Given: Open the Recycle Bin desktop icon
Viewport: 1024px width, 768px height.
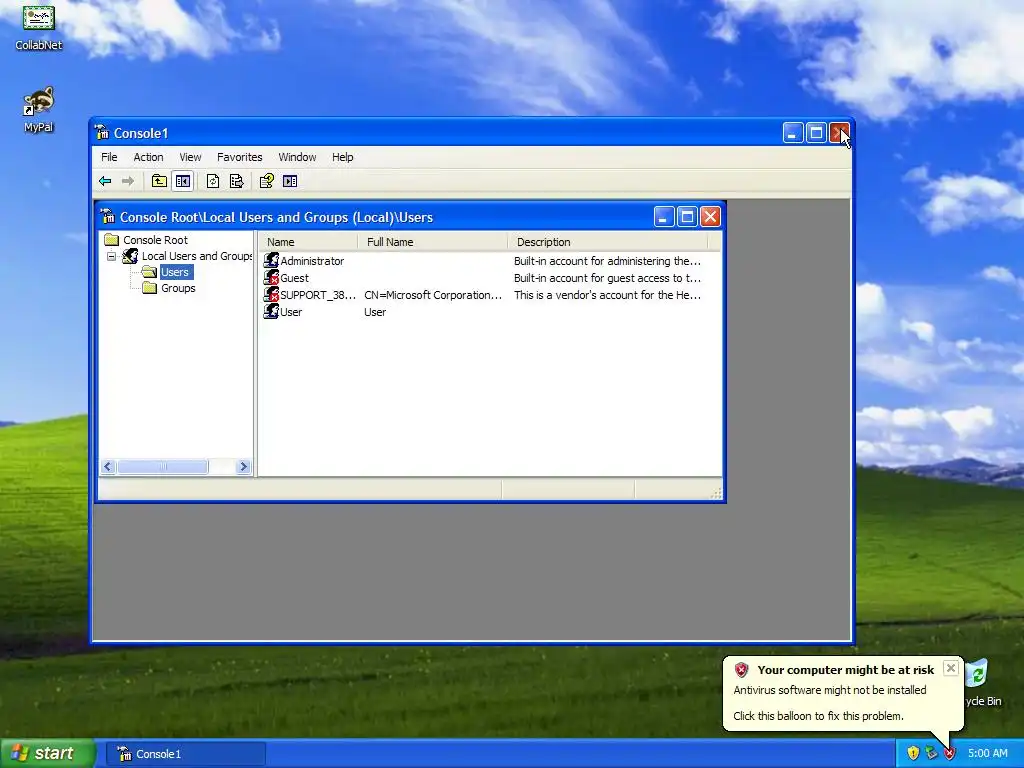Looking at the screenshot, I should (983, 682).
